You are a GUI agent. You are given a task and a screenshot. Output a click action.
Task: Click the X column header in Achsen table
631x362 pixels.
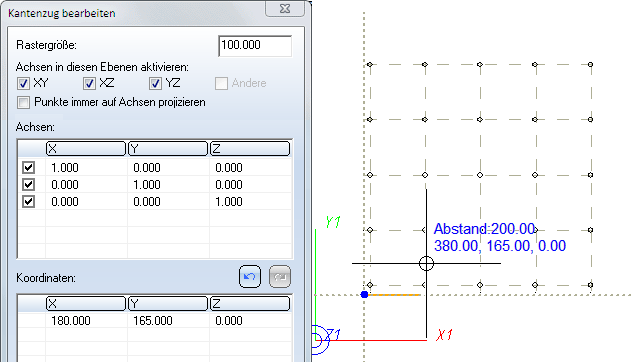point(86,149)
